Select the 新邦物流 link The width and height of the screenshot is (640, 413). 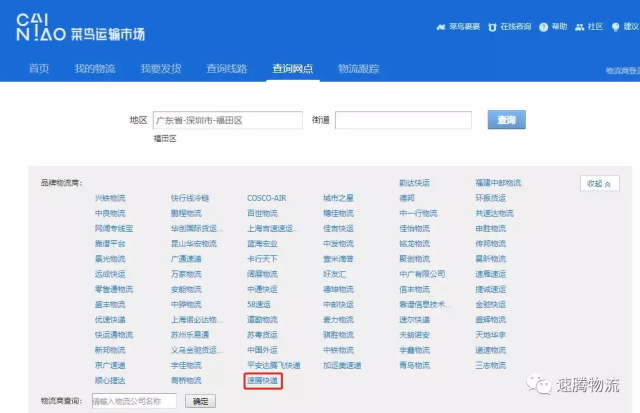[x=110, y=350]
